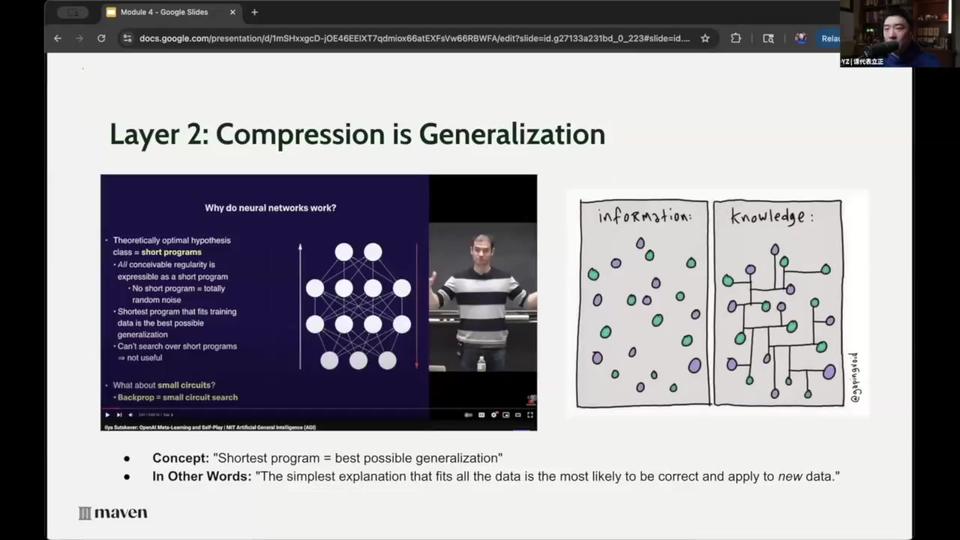The image size is (960, 540).
Task: Select the 'information:' cartoon panel
Action: coord(643,304)
